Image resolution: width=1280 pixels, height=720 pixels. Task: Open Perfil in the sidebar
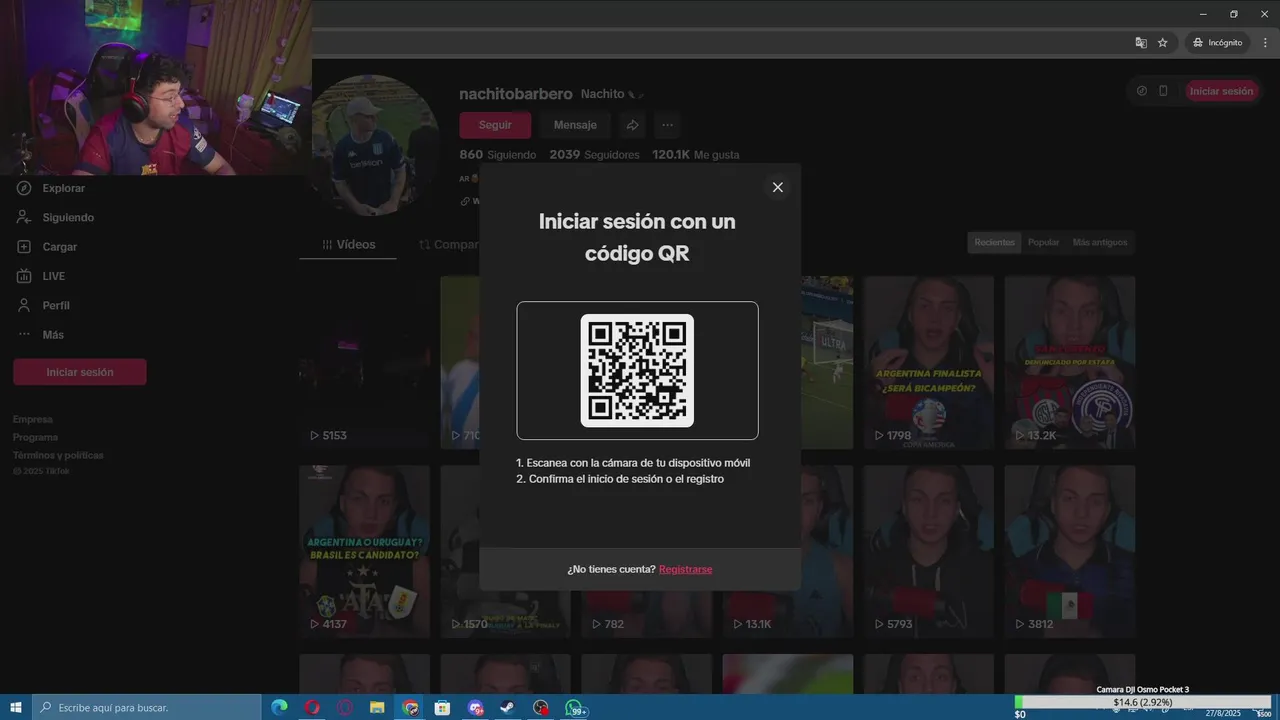[x=56, y=305]
